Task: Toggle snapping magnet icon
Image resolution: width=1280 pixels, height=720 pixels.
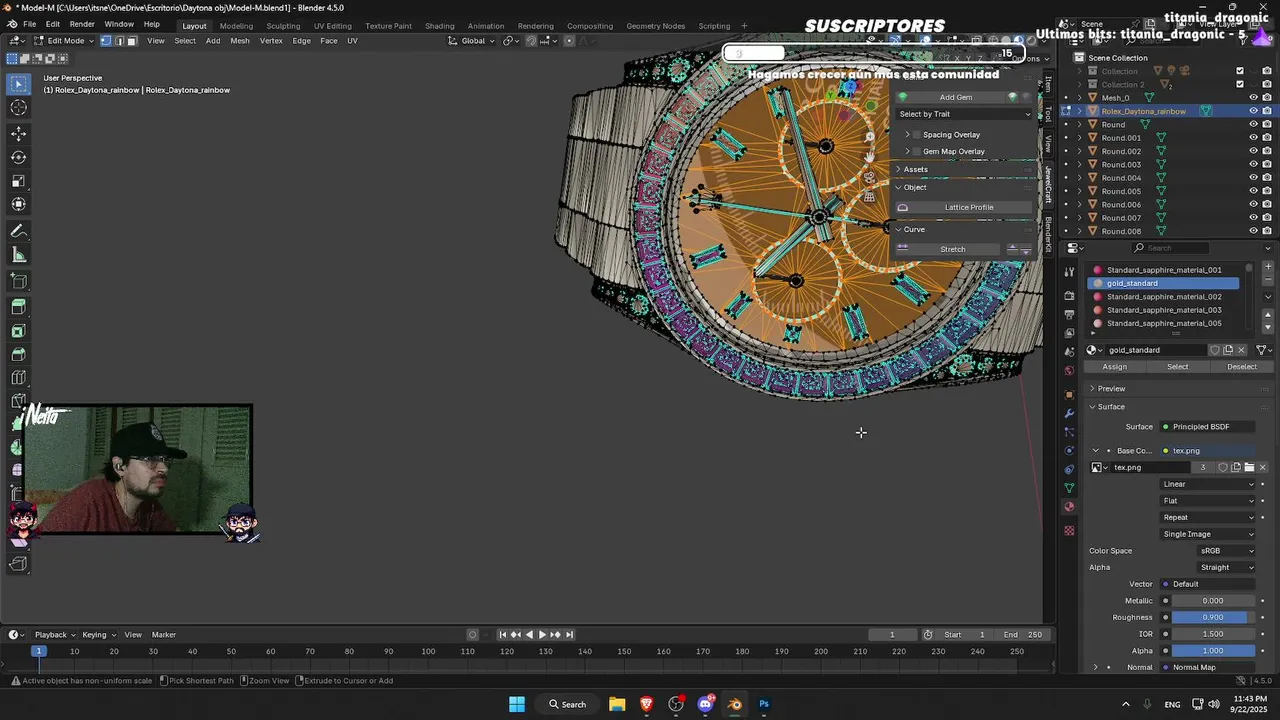Action: pyautogui.click(x=531, y=41)
